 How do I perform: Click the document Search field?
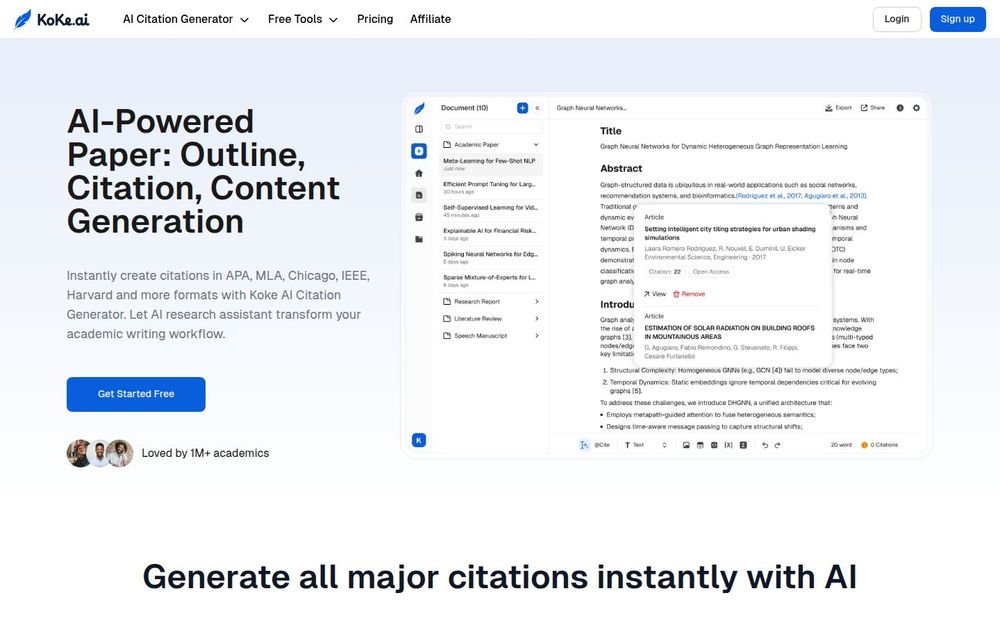[x=492, y=126]
